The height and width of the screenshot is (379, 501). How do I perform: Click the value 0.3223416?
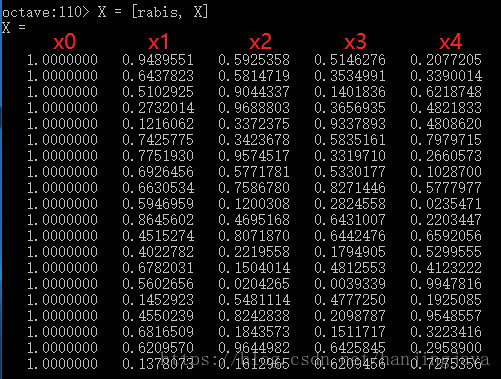coord(446,332)
